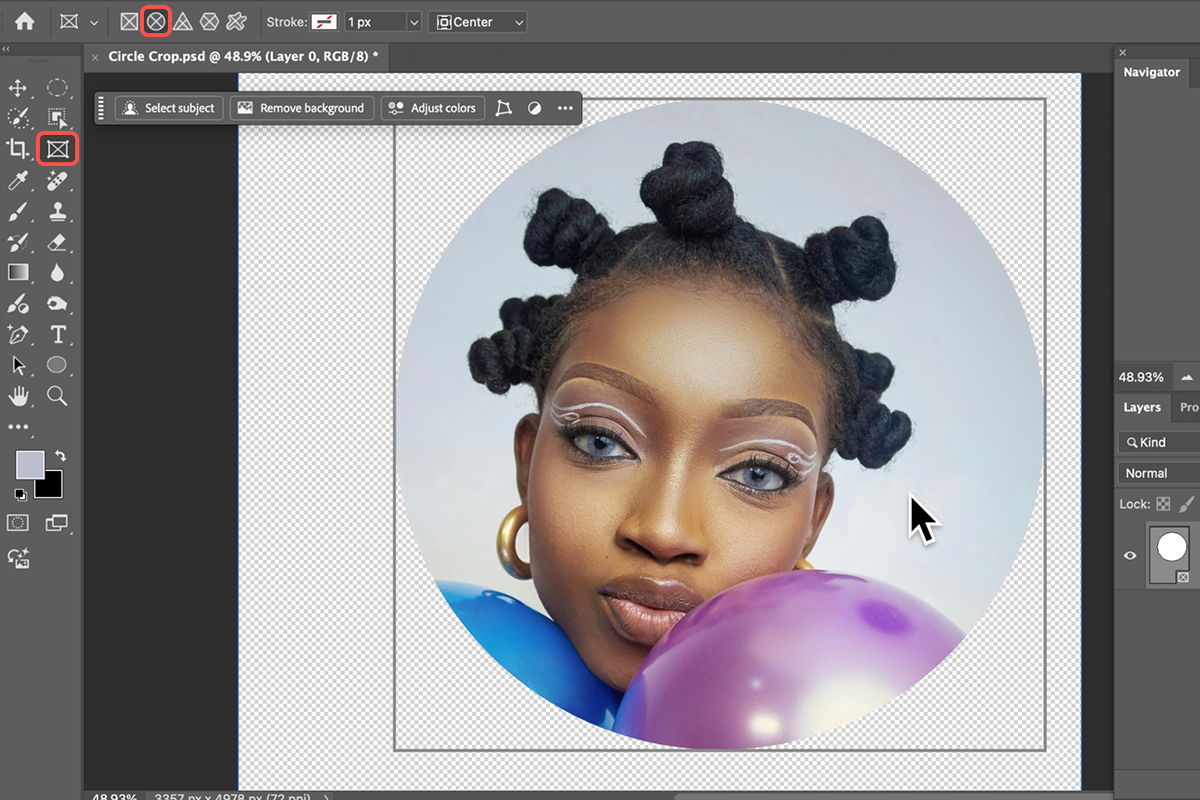Select the Eraser tool
Screen dimensions: 1200x800
pos(58,242)
